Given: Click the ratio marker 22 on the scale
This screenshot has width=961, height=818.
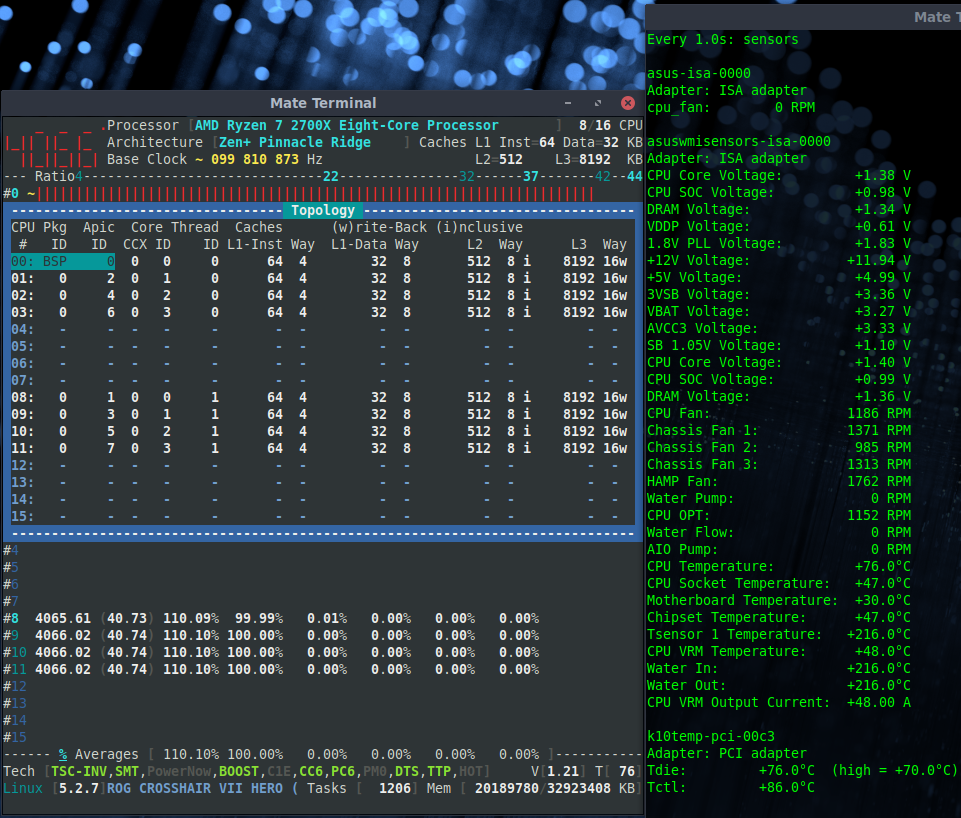Looking at the screenshot, I should click(331, 176).
